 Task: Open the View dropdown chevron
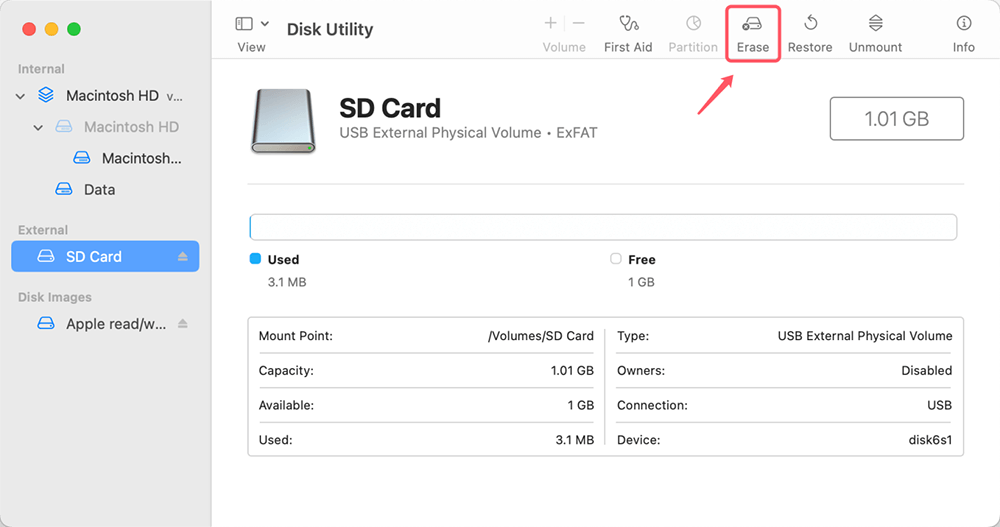coord(265,24)
